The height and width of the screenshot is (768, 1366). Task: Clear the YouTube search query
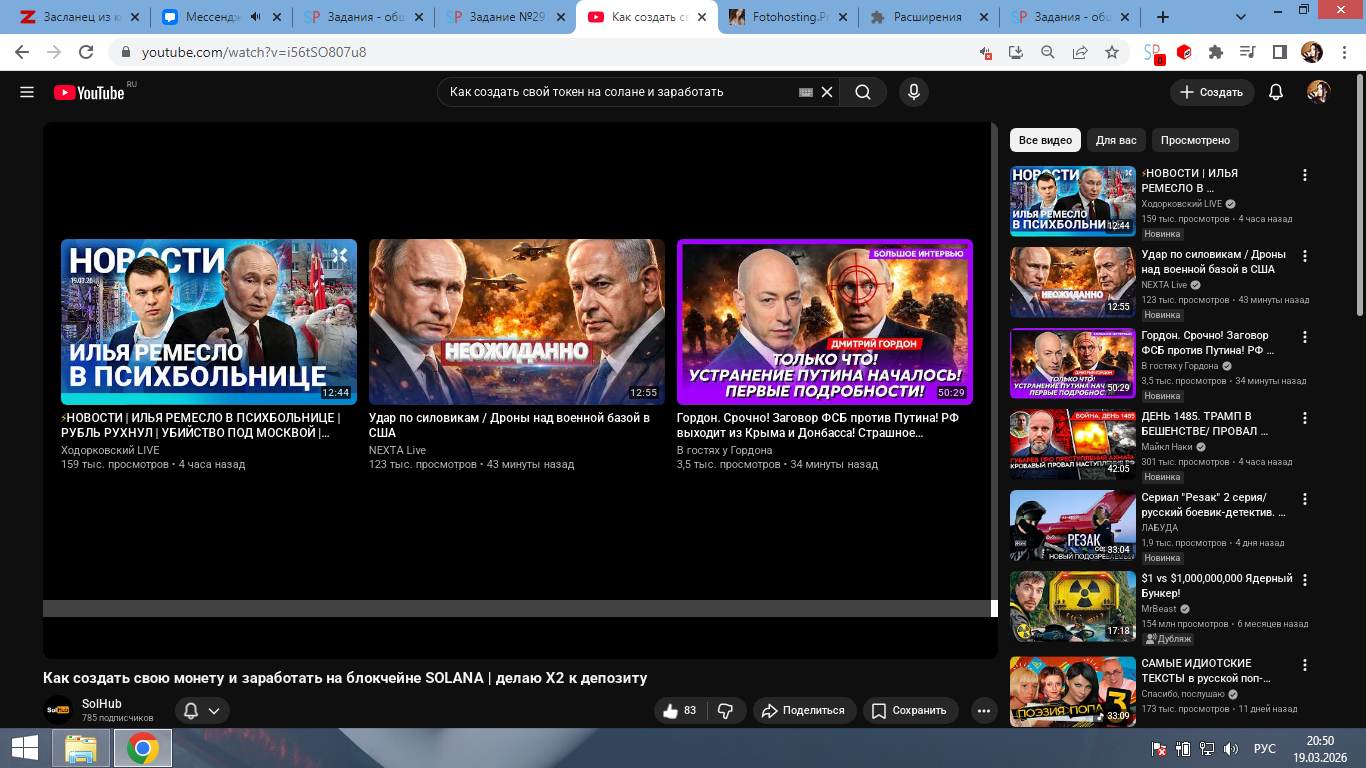[x=827, y=92]
